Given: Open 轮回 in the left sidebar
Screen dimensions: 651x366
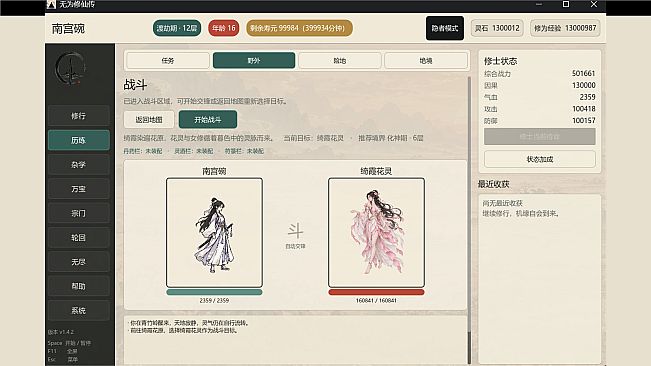Looking at the screenshot, I should click(x=79, y=237).
